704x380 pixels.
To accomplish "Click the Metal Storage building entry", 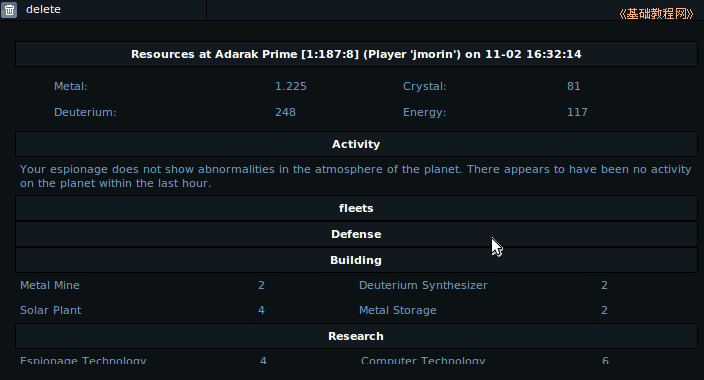I will (x=398, y=310).
